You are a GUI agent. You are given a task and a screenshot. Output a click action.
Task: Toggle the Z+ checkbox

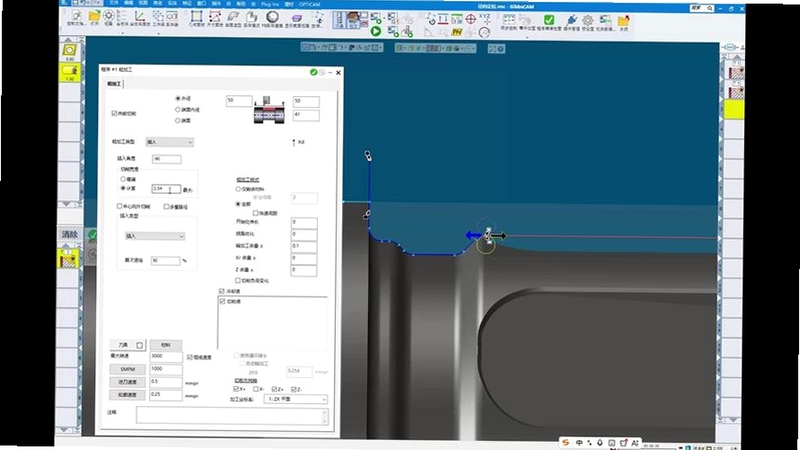click(x=274, y=389)
